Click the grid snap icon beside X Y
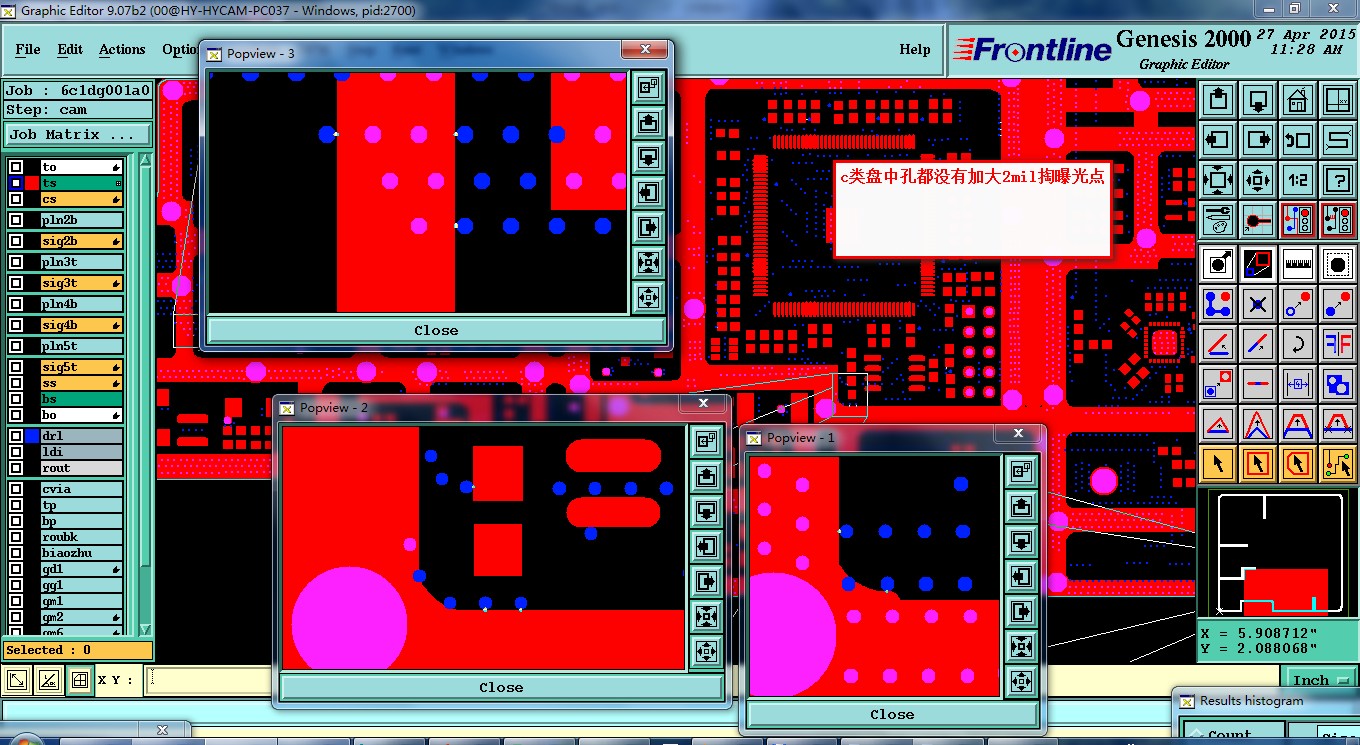This screenshot has width=1360, height=745. [78, 681]
